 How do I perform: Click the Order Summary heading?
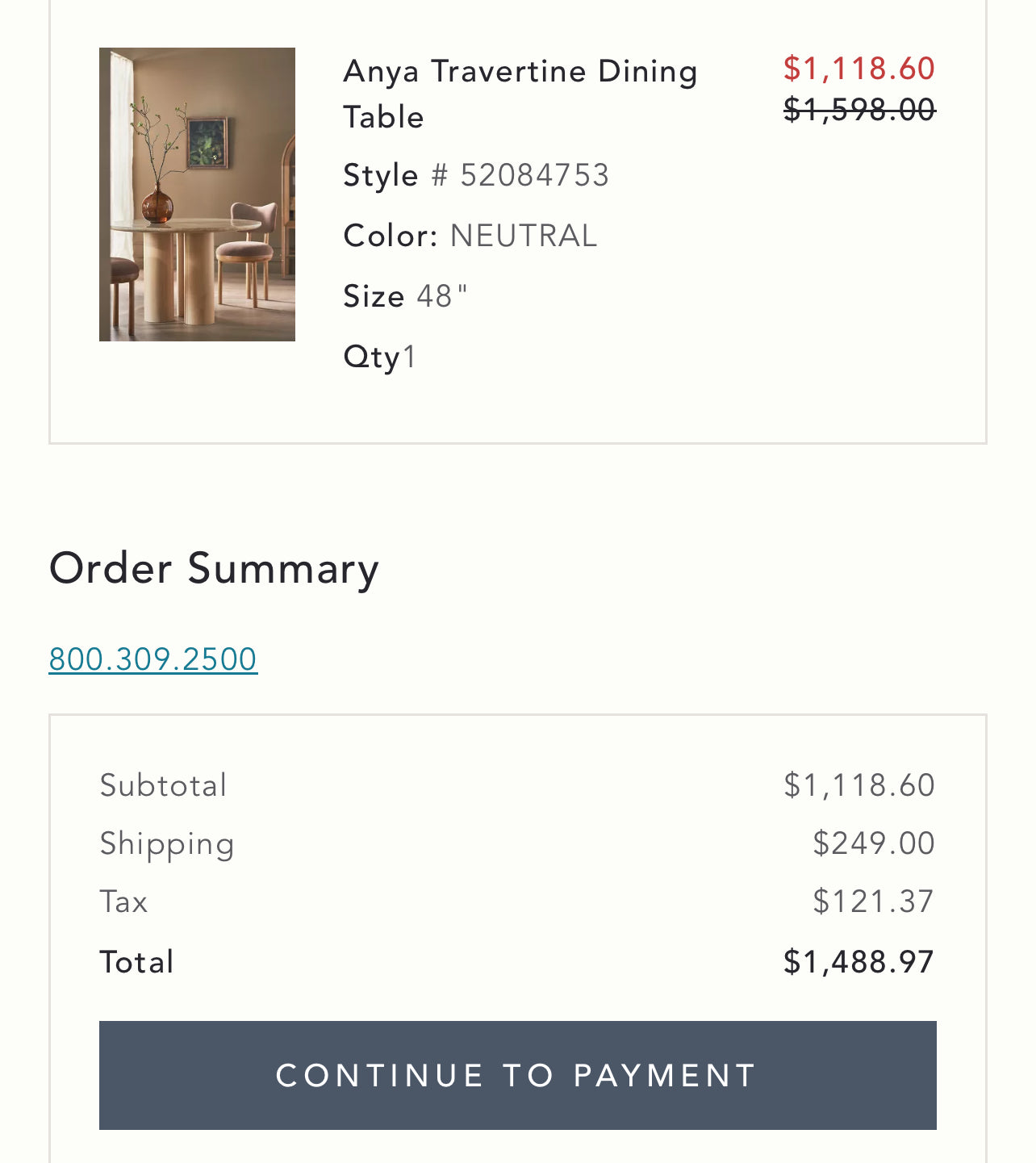tap(214, 567)
